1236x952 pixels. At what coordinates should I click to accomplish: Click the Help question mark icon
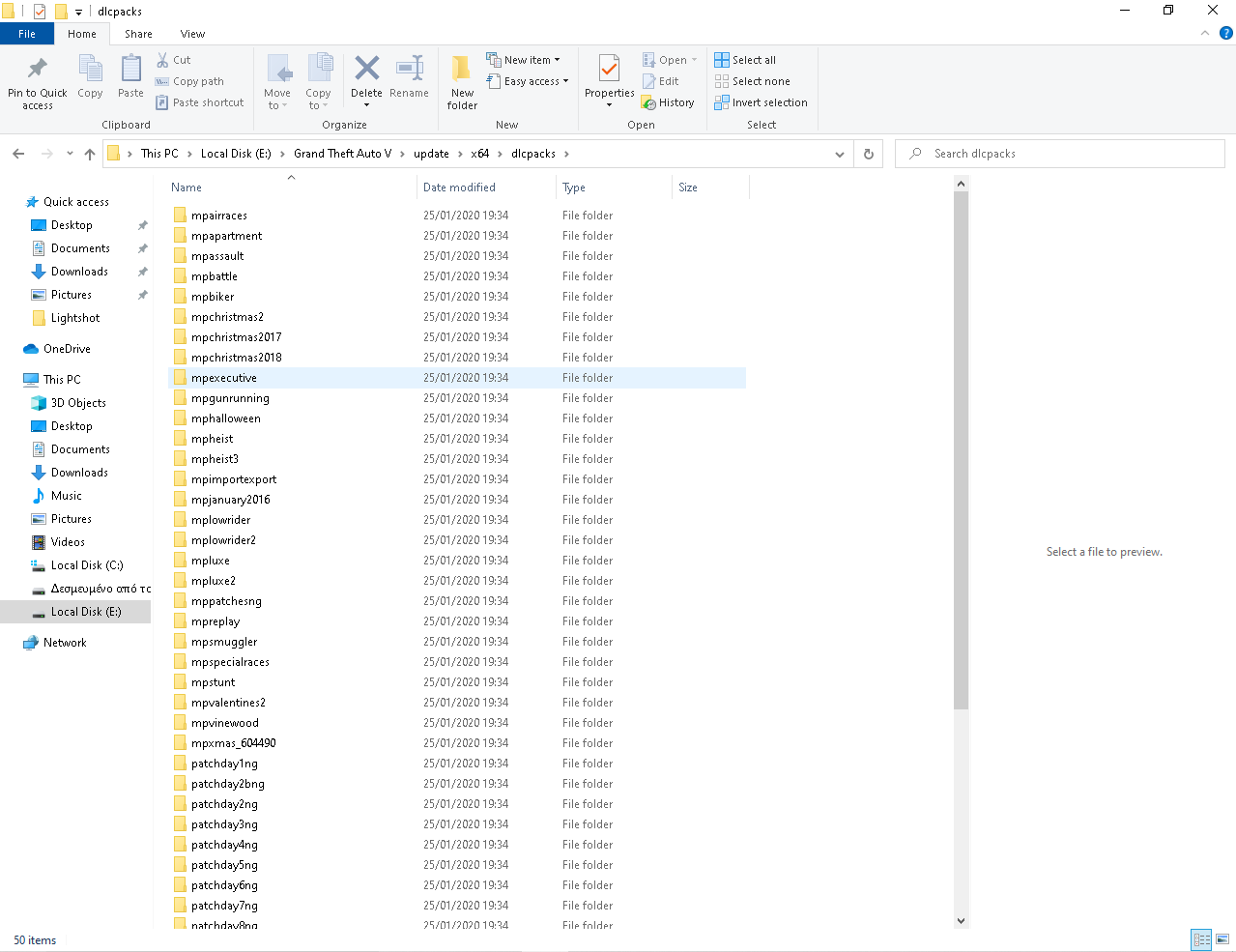(1225, 33)
